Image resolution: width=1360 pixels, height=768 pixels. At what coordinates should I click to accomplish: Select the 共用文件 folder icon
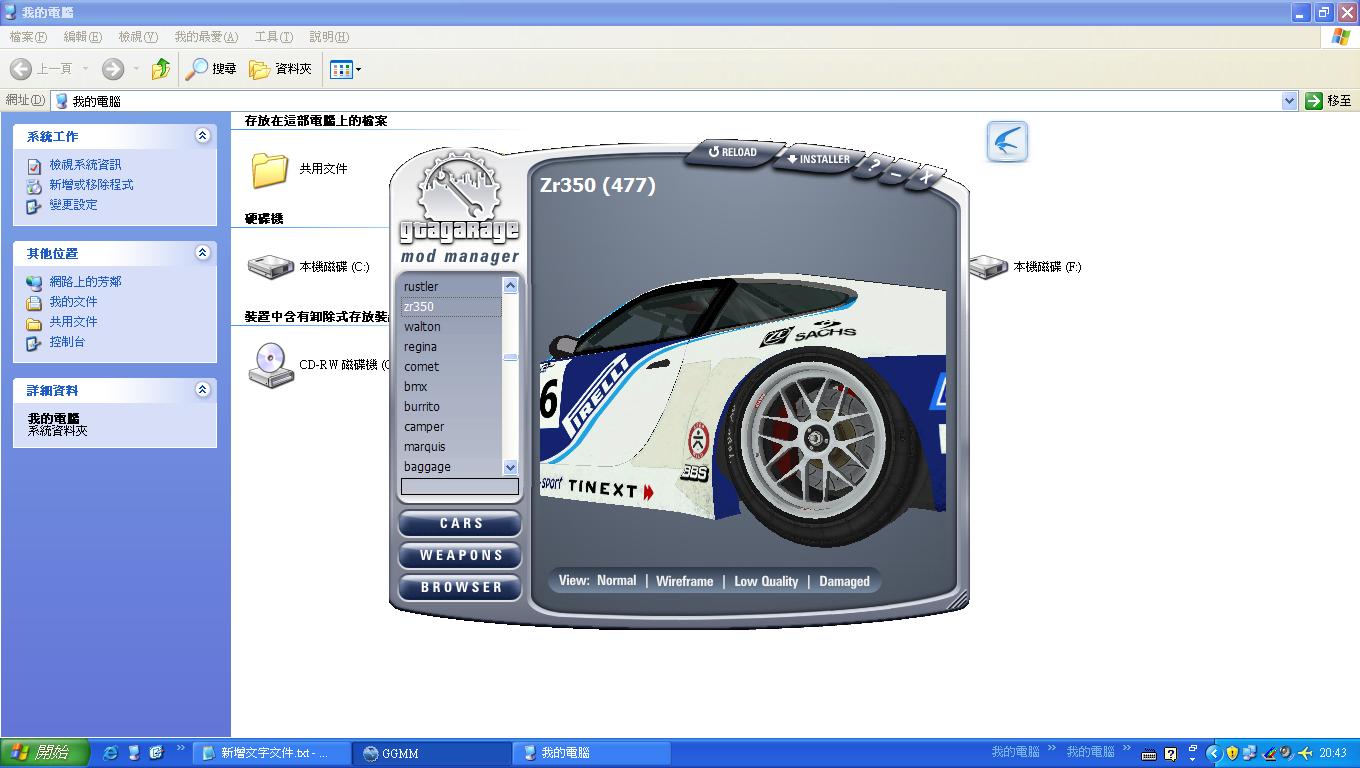270,169
